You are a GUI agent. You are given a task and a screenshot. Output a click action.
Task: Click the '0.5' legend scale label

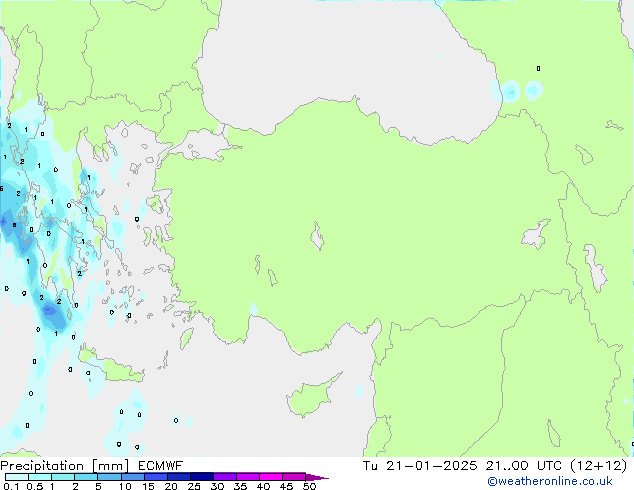tap(35, 486)
